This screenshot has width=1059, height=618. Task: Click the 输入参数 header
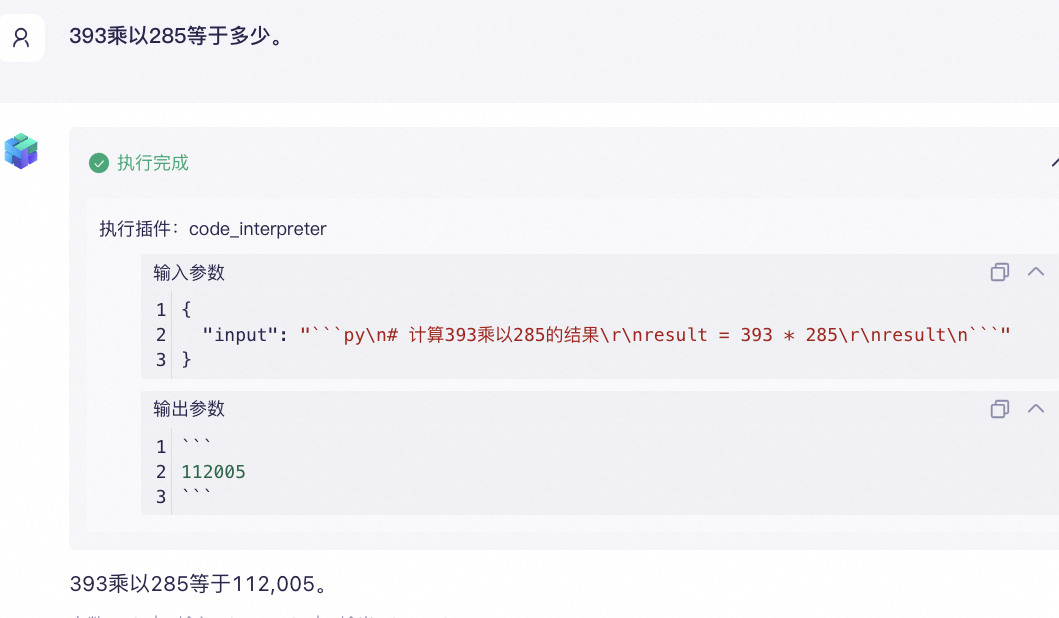click(x=189, y=272)
